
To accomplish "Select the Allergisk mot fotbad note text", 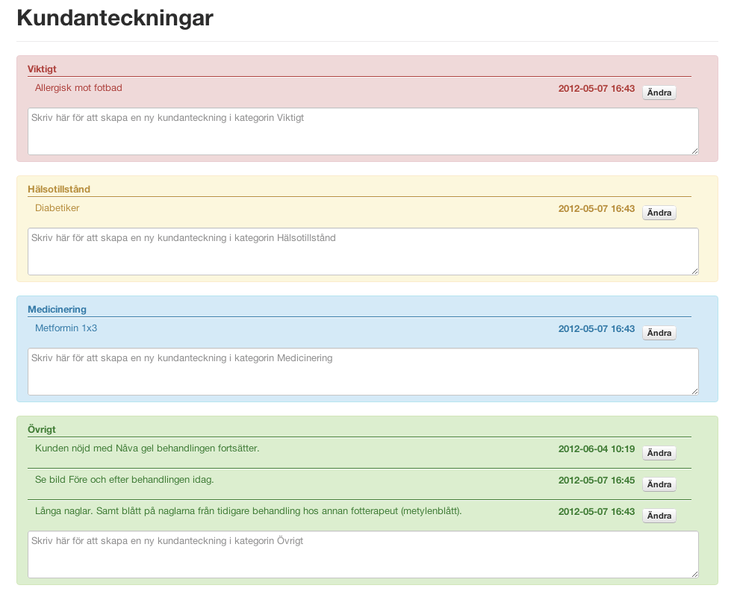I will click(x=78, y=88).
